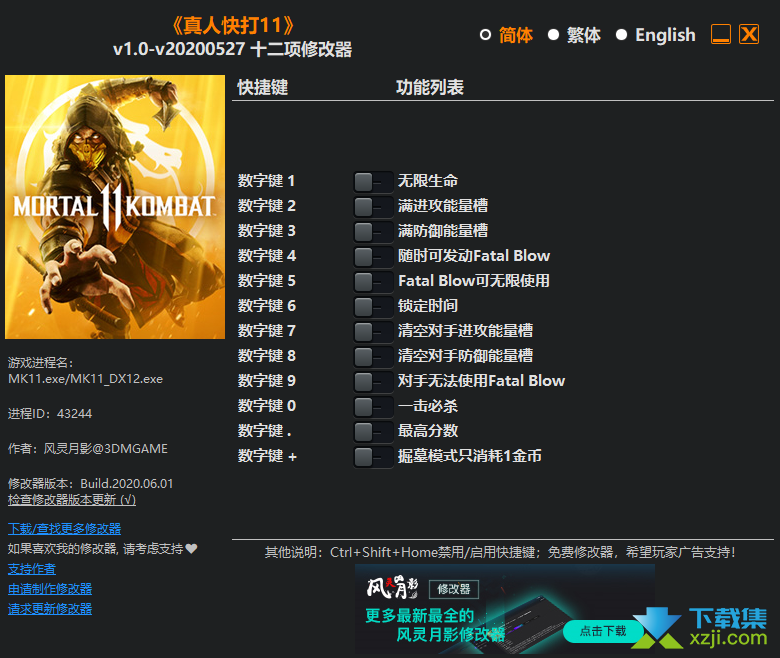This screenshot has height=658, width=780.
Task: Switch interface language to English
Action: [x=622, y=35]
